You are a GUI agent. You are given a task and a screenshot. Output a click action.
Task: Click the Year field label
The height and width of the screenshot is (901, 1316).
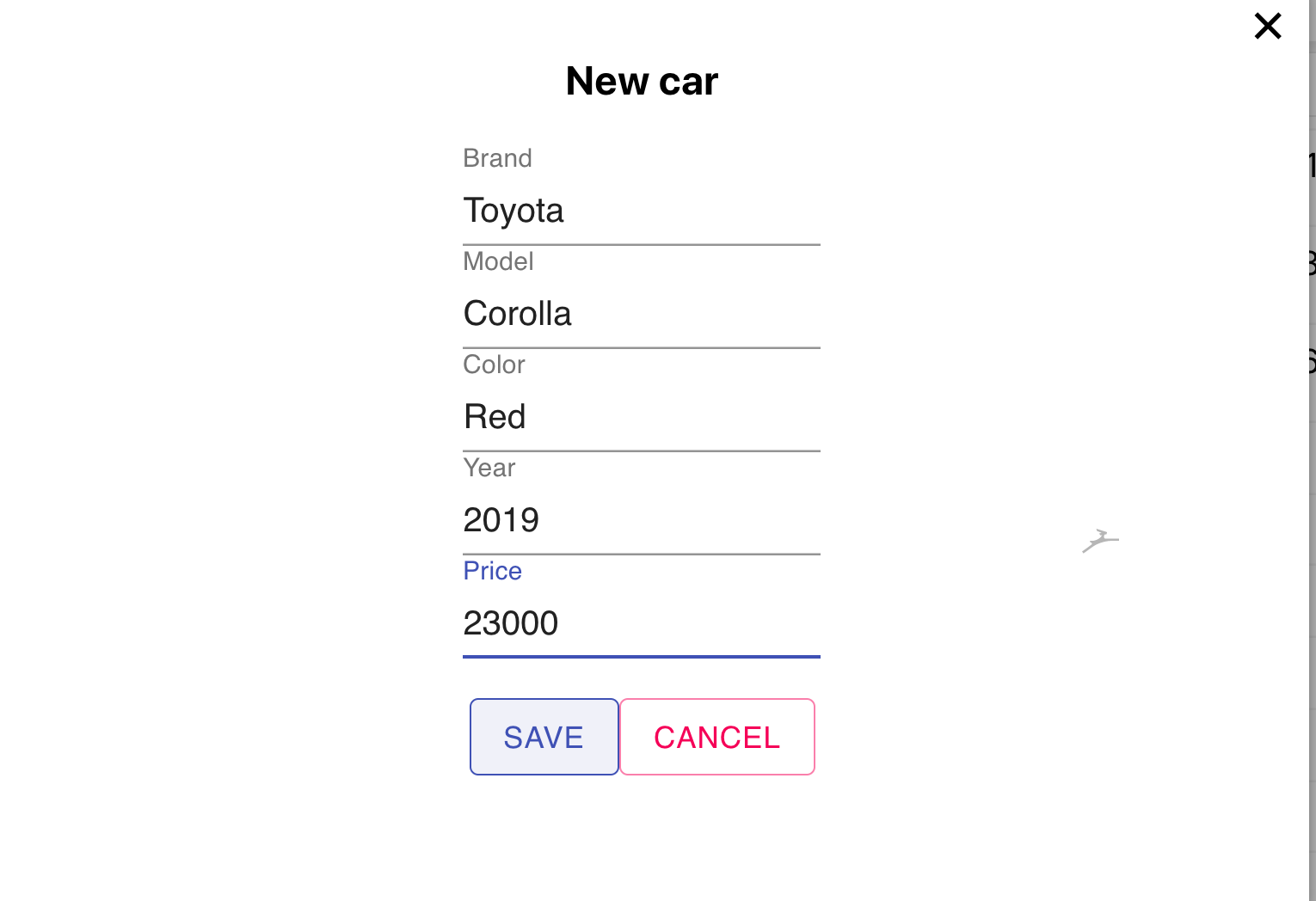pyautogui.click(x=489, y=468)
